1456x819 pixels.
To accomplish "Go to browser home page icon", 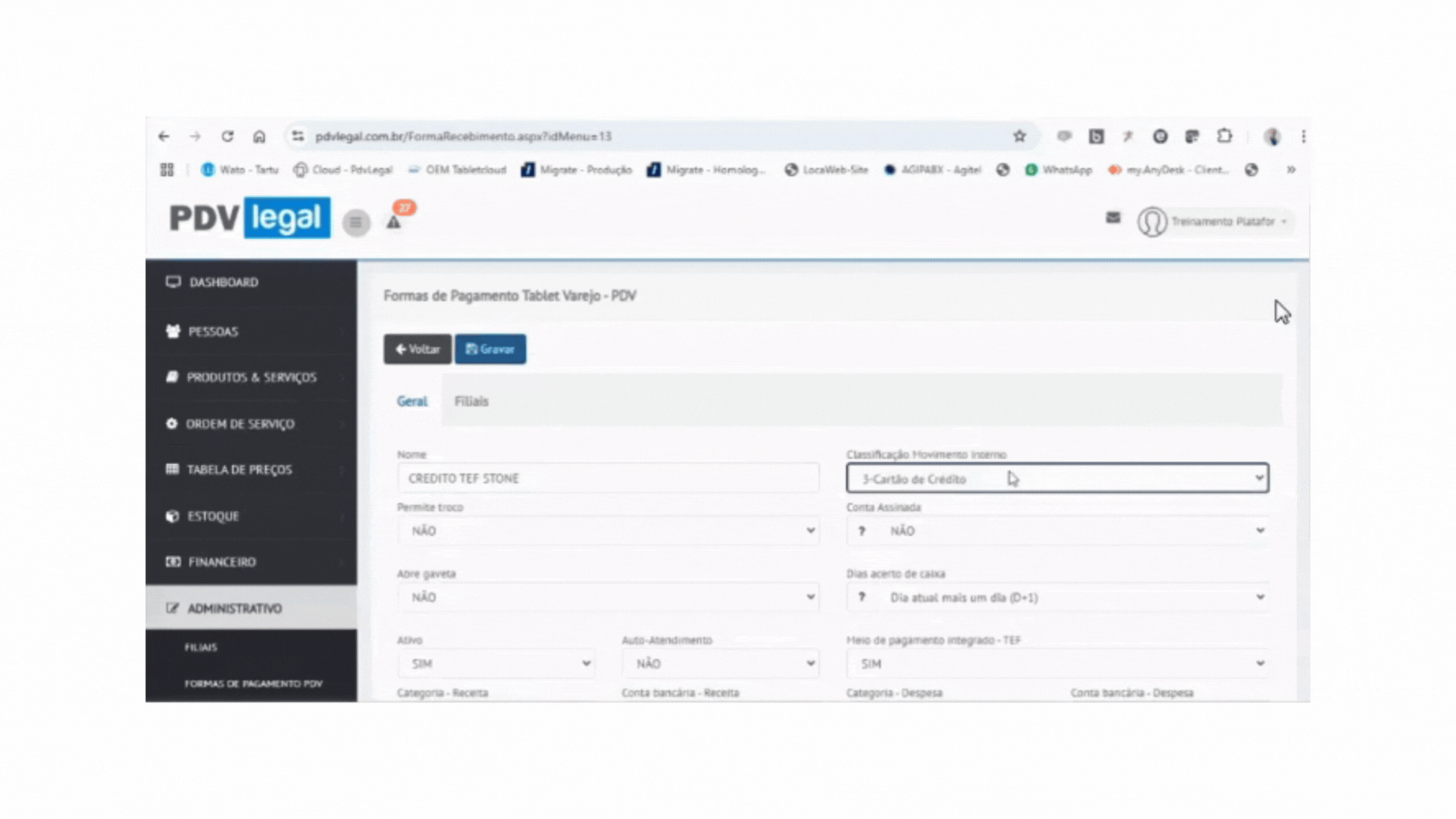I will (259, 136).
